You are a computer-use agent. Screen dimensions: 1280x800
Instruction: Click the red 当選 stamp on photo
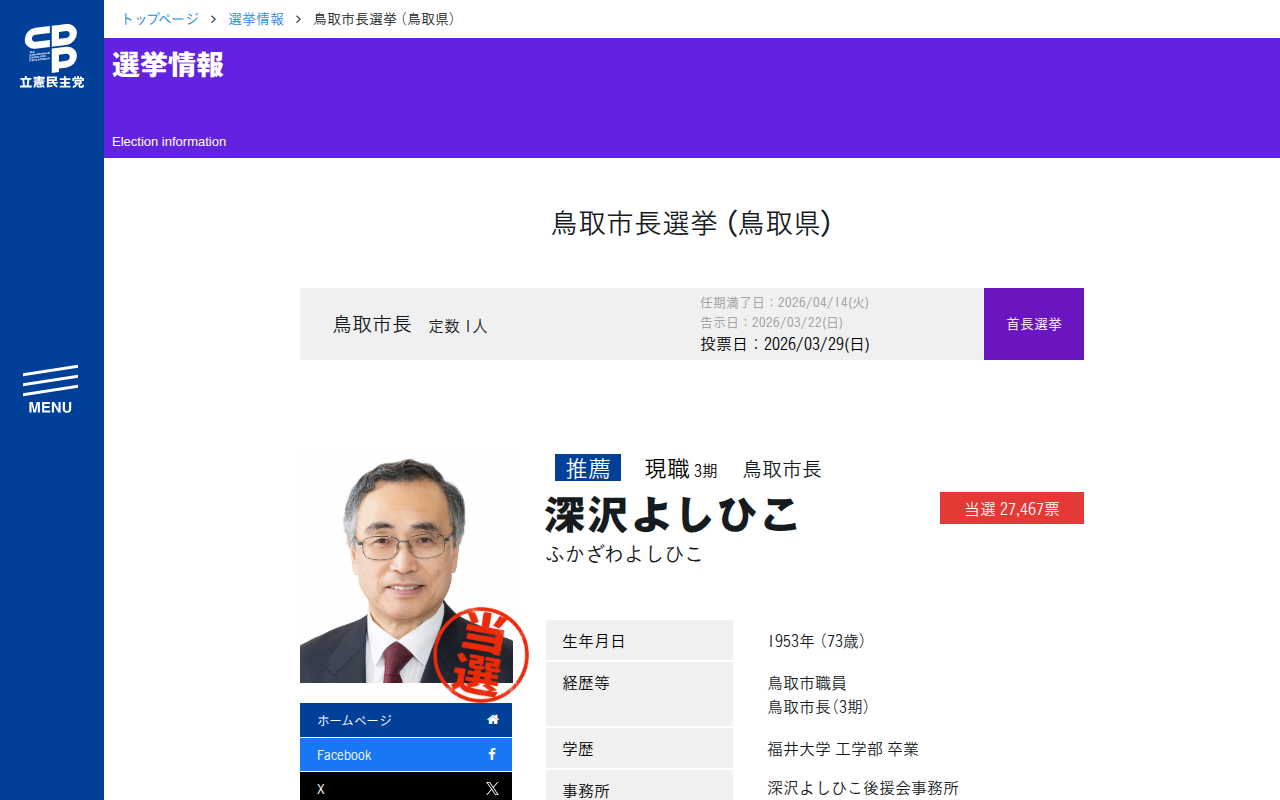(481, 653)
